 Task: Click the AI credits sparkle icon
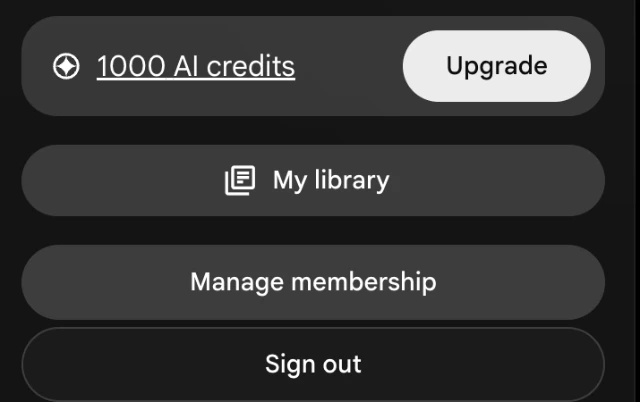[66, 66]
